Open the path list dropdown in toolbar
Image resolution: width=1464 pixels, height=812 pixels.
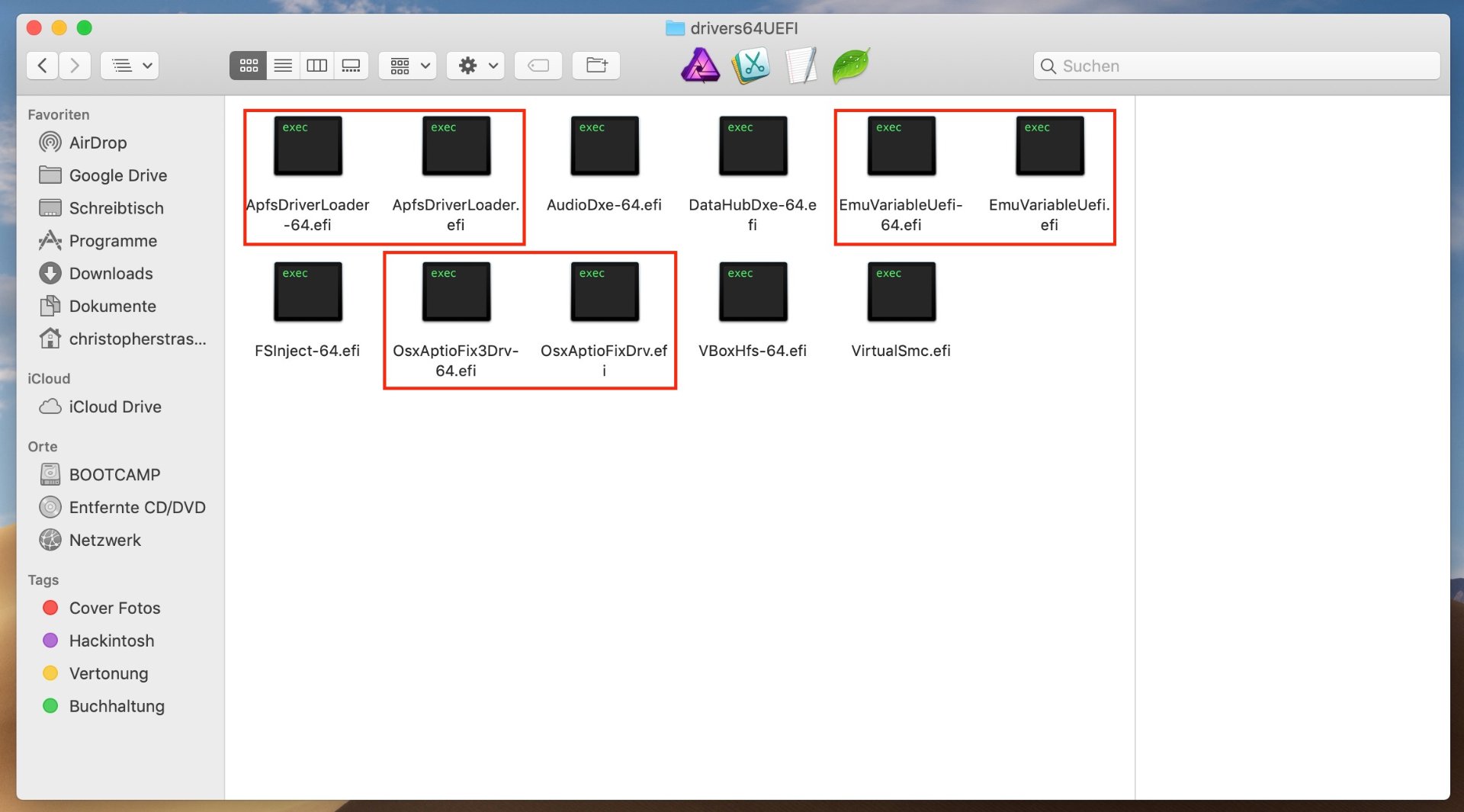(130, 66)
